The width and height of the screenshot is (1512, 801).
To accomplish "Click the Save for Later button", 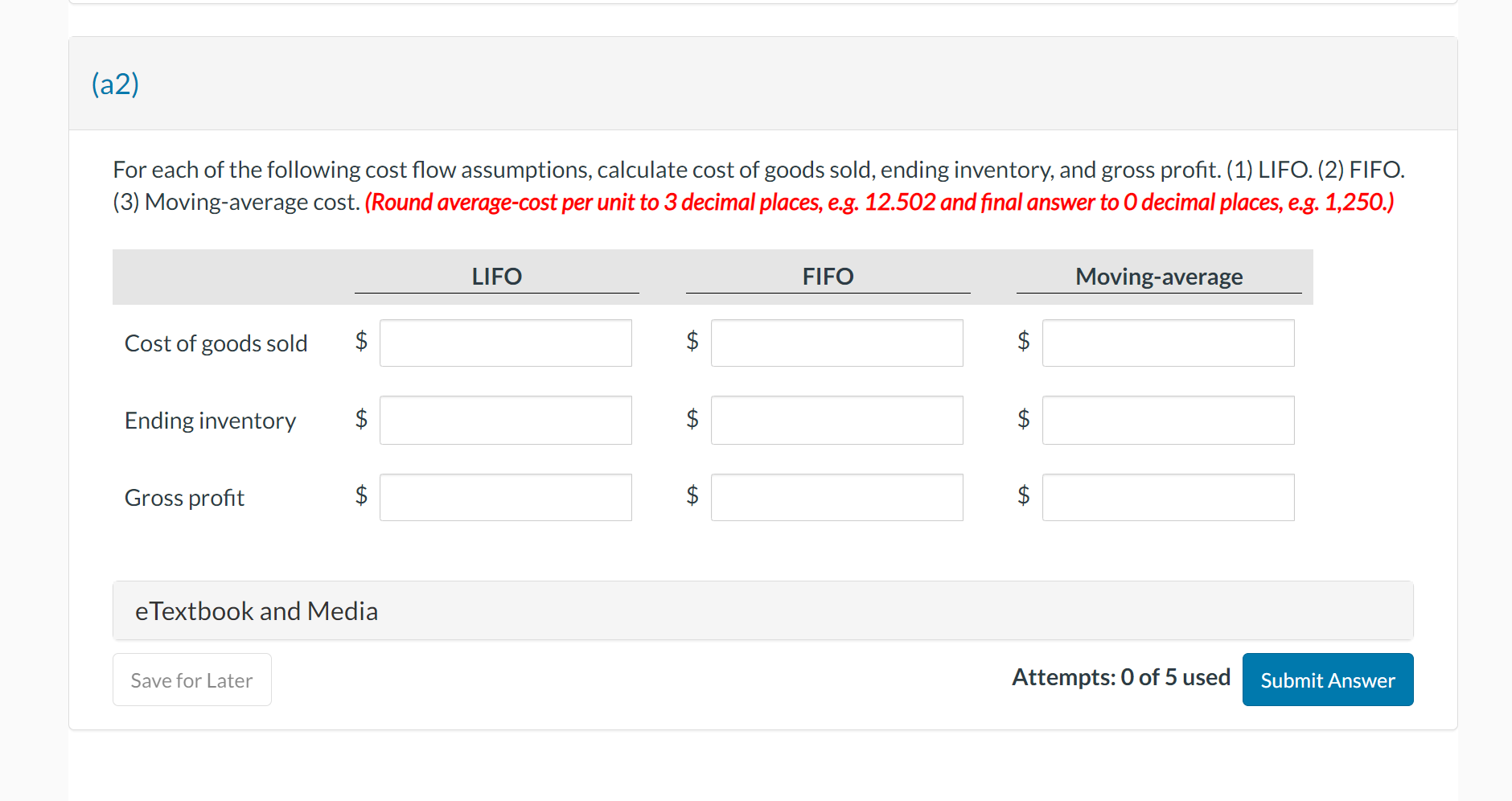I will [191, 680].
